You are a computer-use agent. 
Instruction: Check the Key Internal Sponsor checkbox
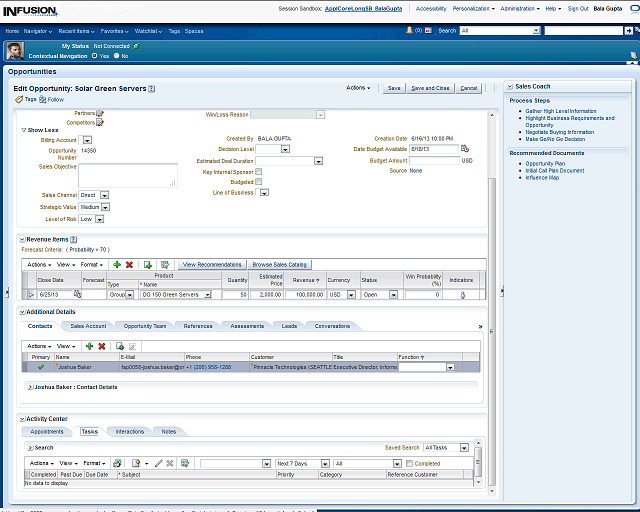coord(259,172)
